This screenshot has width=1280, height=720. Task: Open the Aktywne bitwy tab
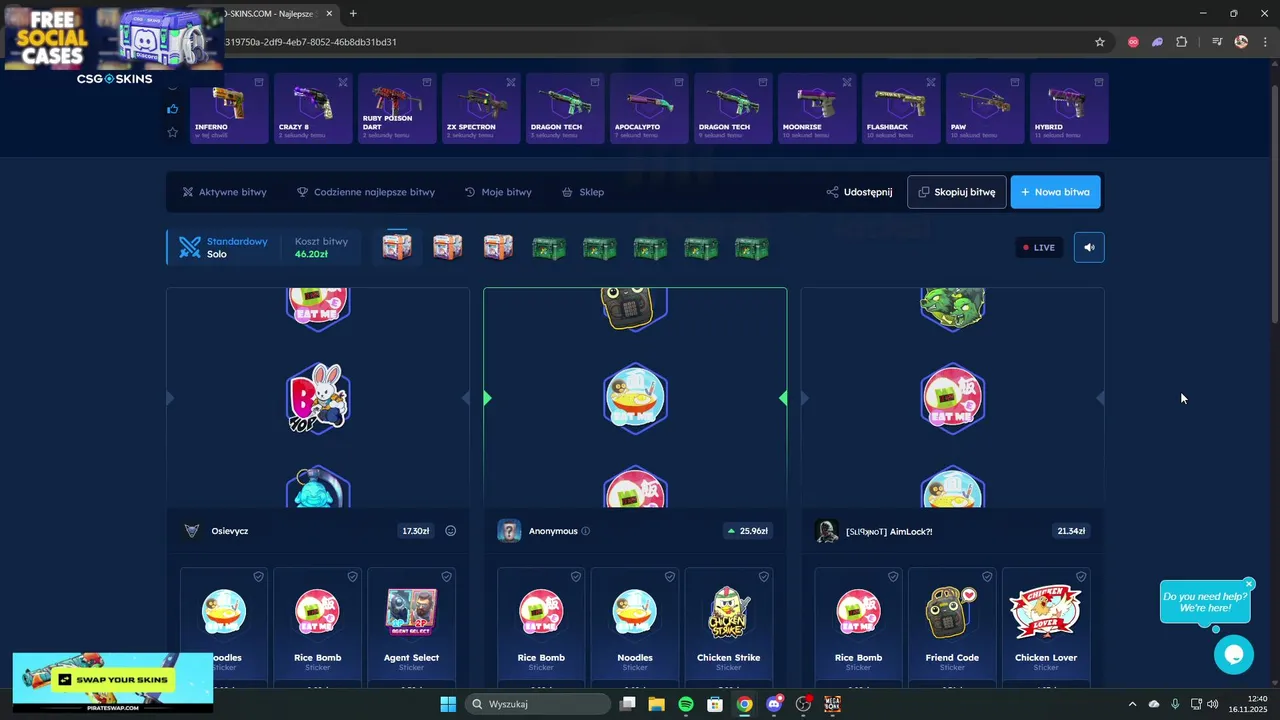pos(224,192)
